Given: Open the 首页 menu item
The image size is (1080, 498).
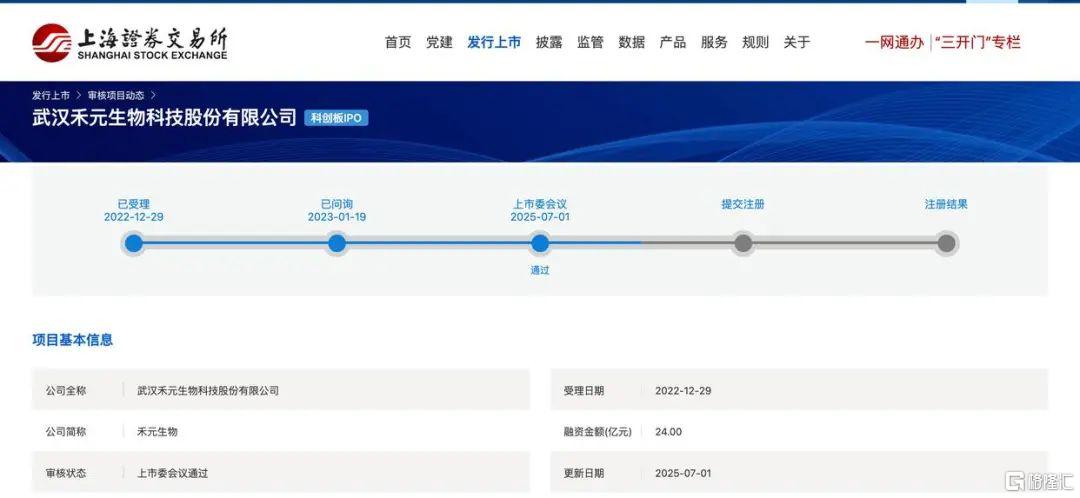Looking at the screenshot, I should click(x=397, y=42).
